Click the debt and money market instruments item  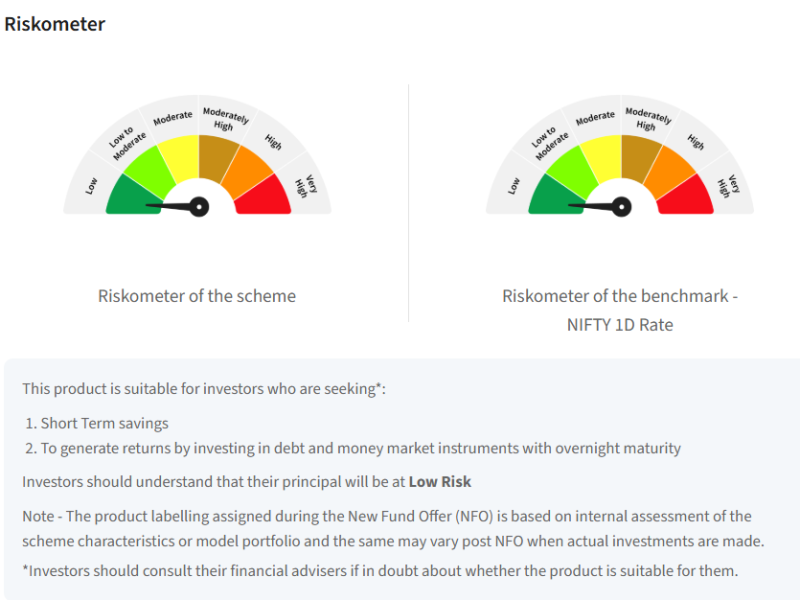(361, 448)
